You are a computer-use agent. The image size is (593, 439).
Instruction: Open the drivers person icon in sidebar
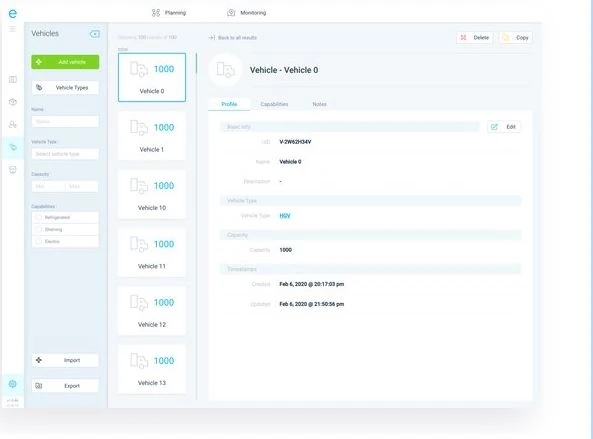[x=12, y=124]
